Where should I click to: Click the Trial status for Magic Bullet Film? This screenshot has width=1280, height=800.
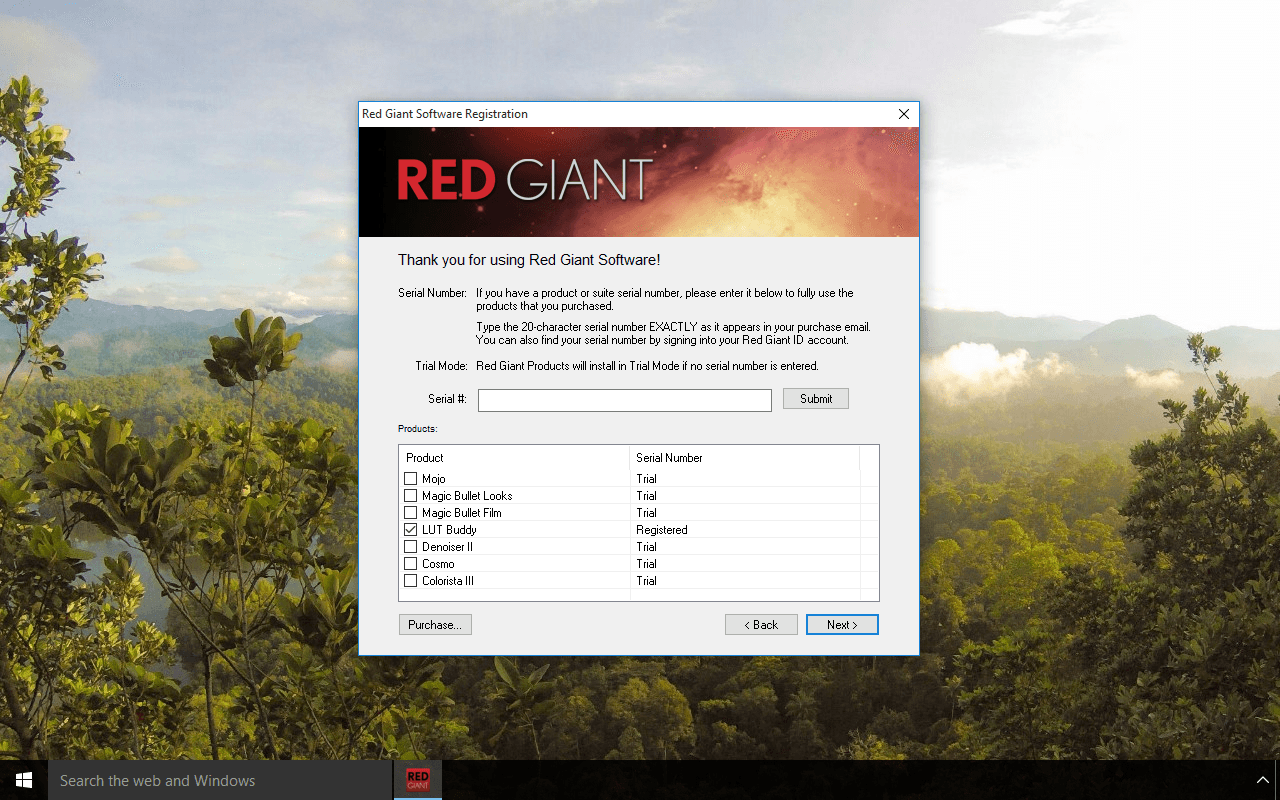pos(646,513)
